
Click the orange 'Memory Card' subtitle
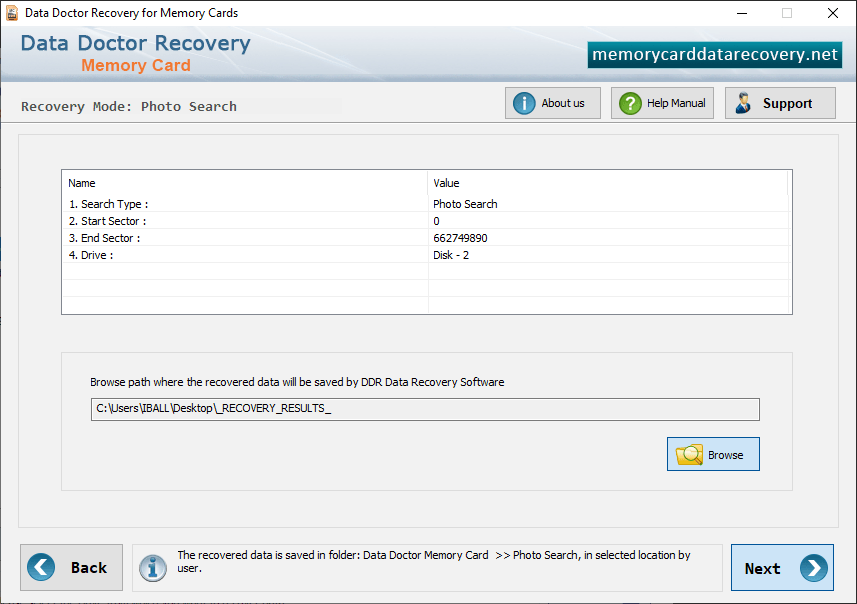(136, 65)
